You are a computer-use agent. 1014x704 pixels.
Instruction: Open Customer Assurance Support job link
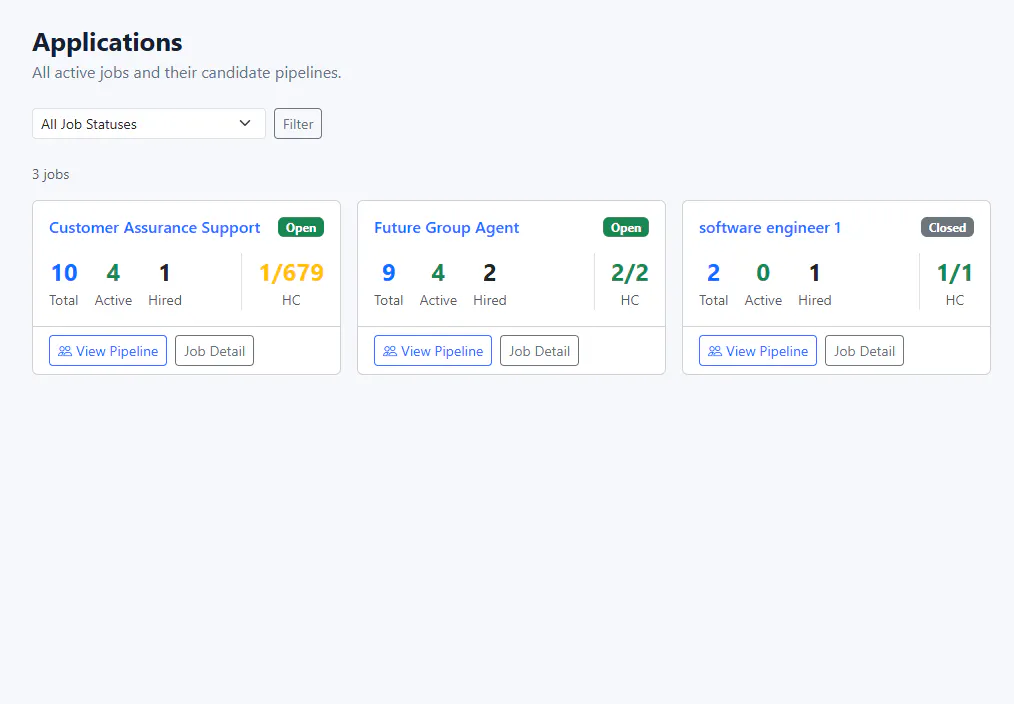[x=155, y=228]
